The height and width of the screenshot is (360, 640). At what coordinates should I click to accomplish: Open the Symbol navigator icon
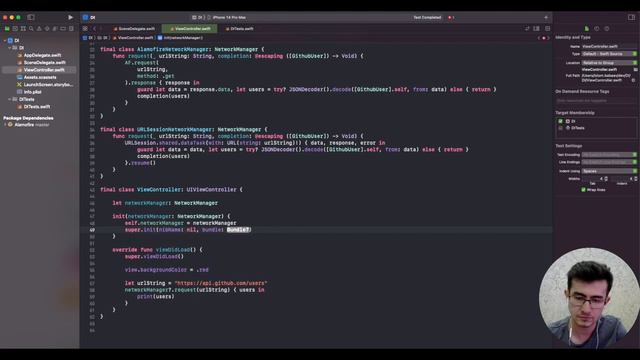coord(23,29)
